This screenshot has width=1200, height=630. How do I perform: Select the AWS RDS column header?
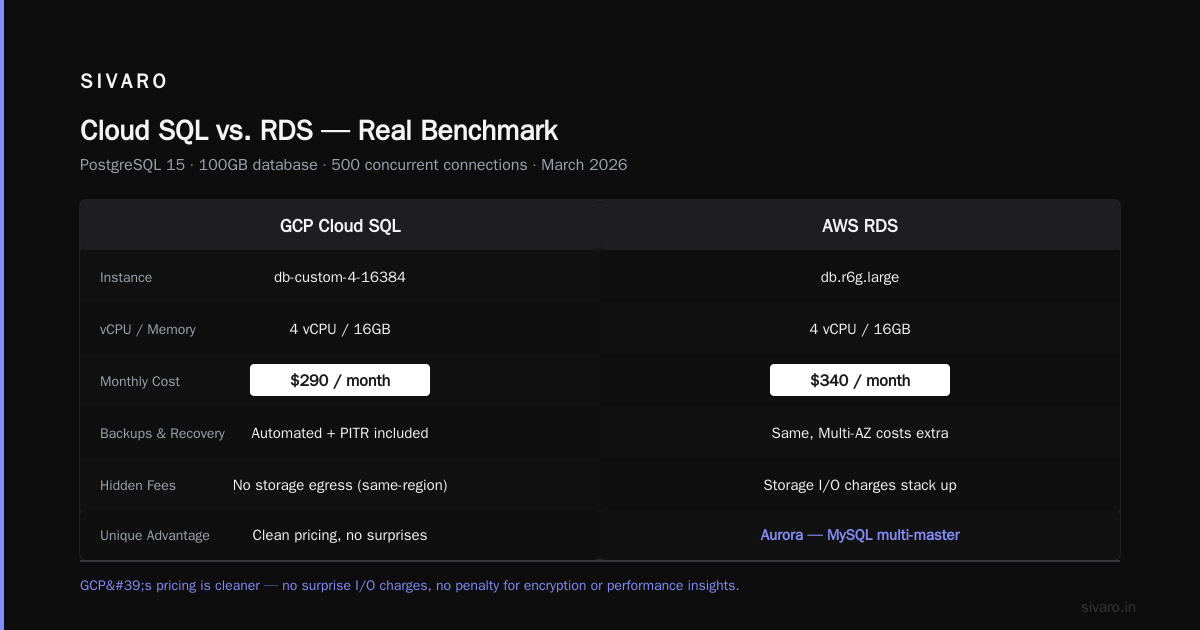[x=860, y=226]
